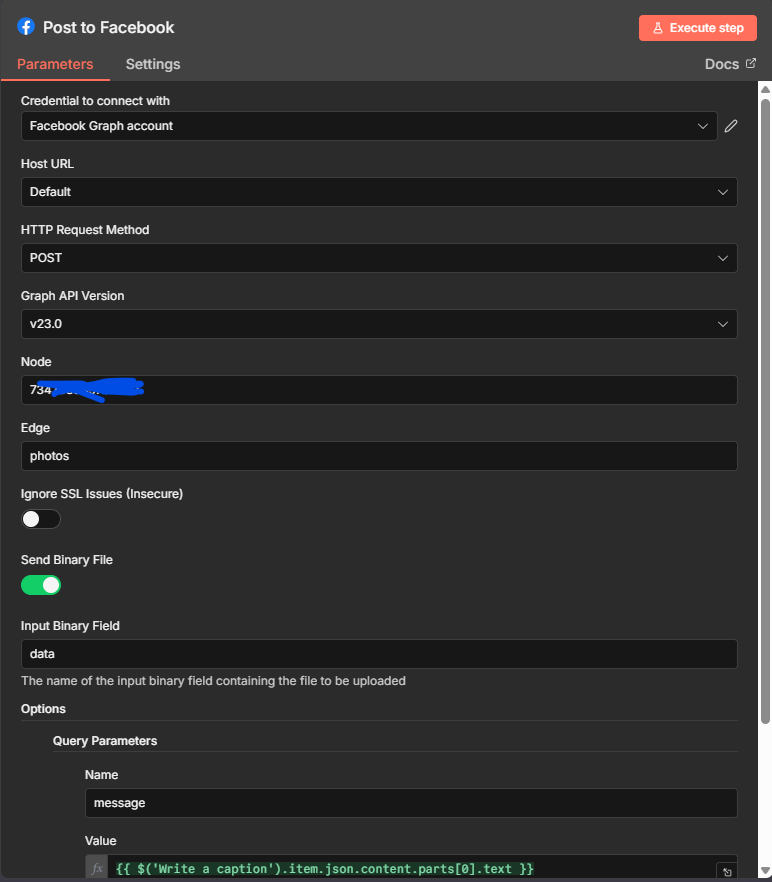Select the Parameters tab
The height and width of the screenshot is (882, 772).
click(x=55, y=64)
